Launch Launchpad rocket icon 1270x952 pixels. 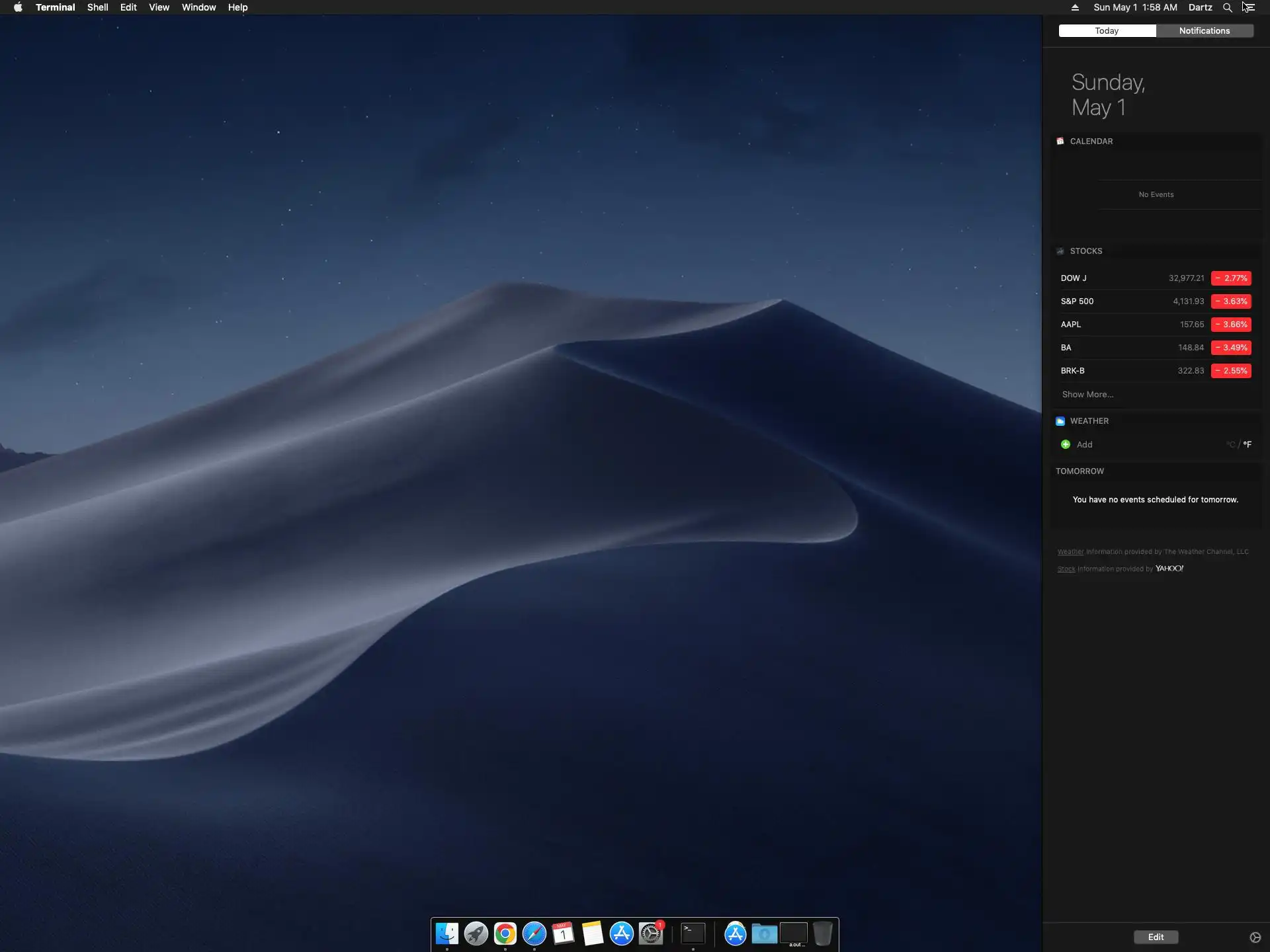476,933
